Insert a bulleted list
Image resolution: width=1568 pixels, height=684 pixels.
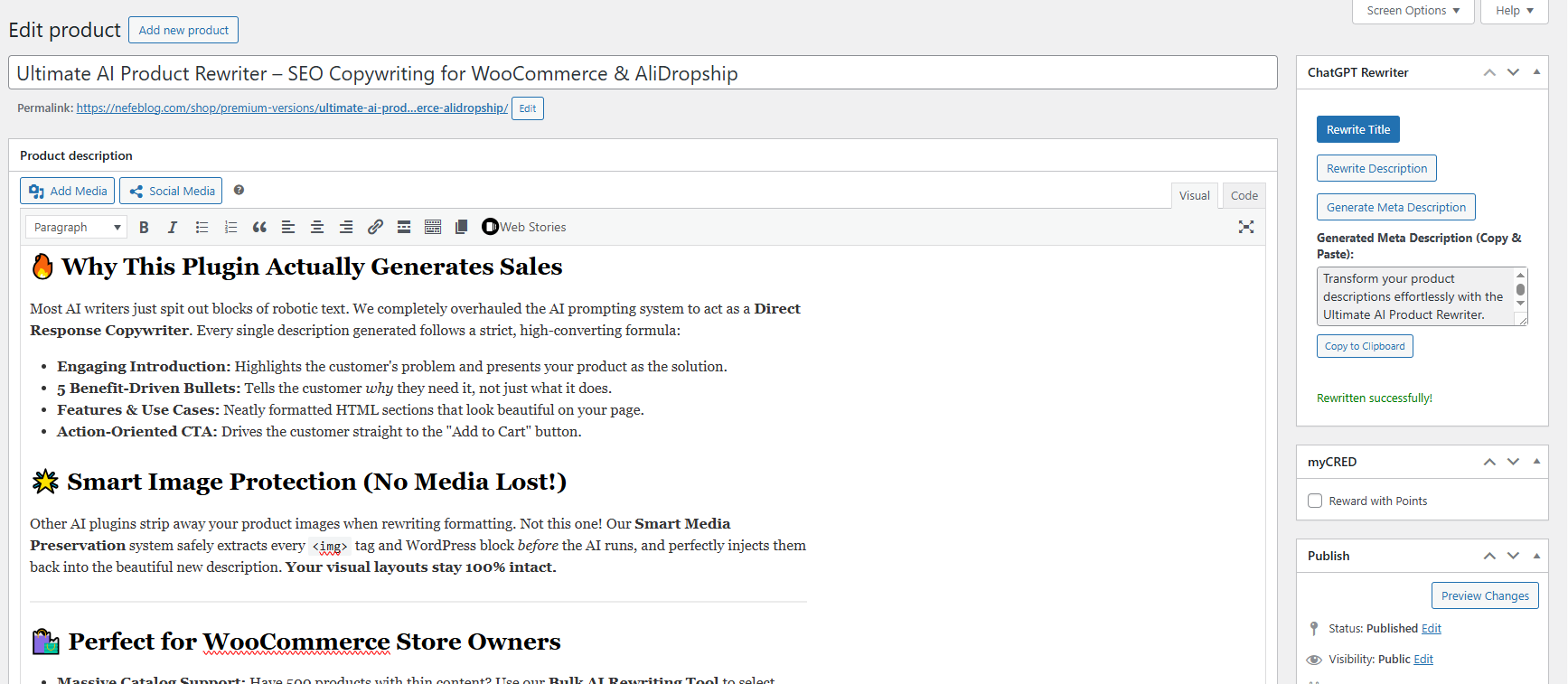tap(202, 228)
